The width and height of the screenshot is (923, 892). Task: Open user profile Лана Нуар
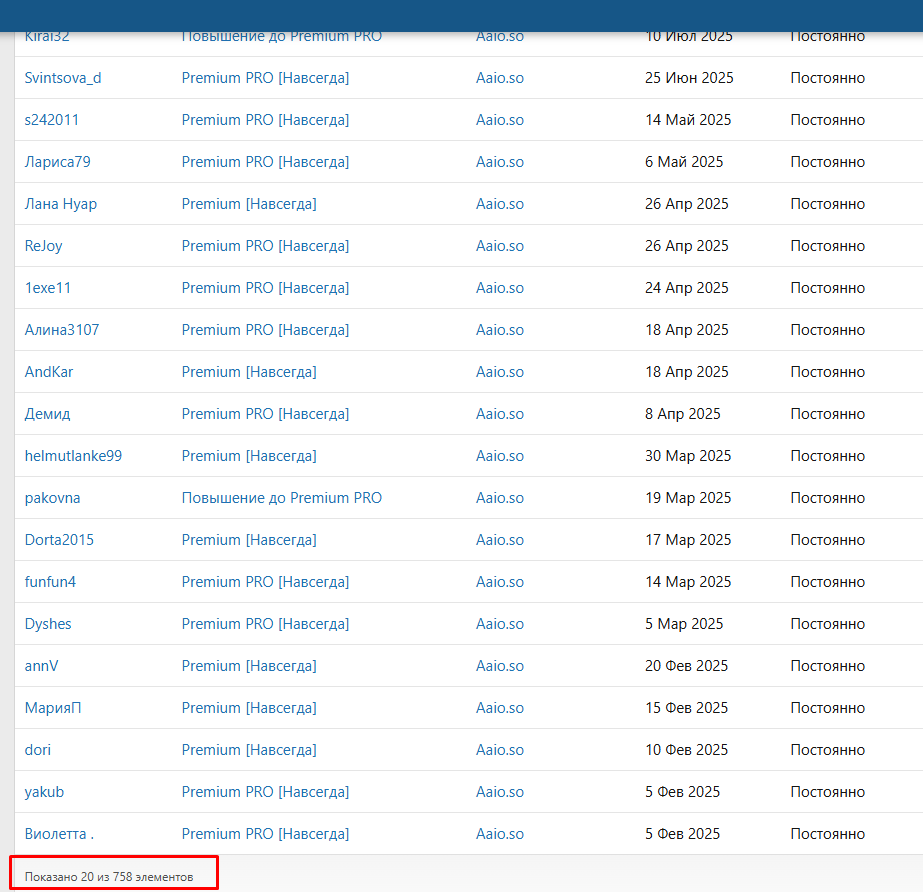click(61, 204)
